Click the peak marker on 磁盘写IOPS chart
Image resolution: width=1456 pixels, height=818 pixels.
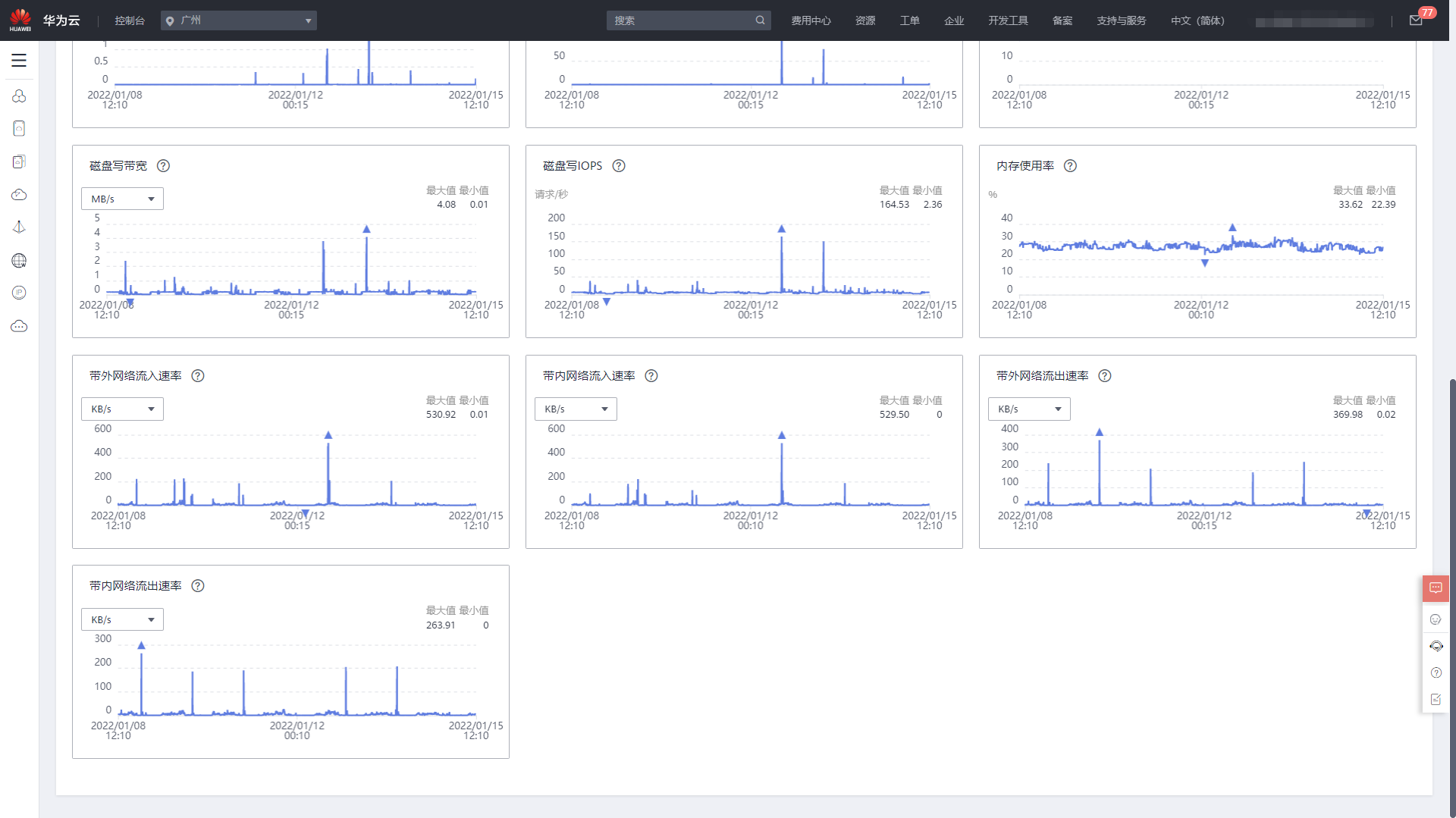(781, 228)
